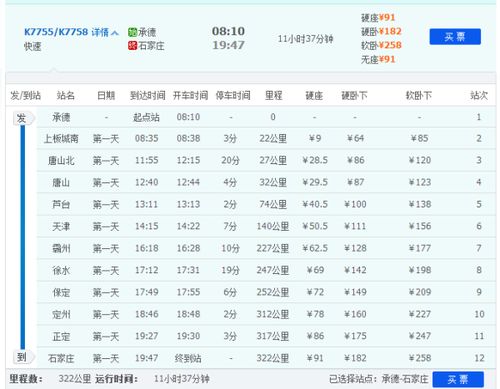Click the 里程 column header
The height and width of the screenshot is (389, 500).
point(274,96)
